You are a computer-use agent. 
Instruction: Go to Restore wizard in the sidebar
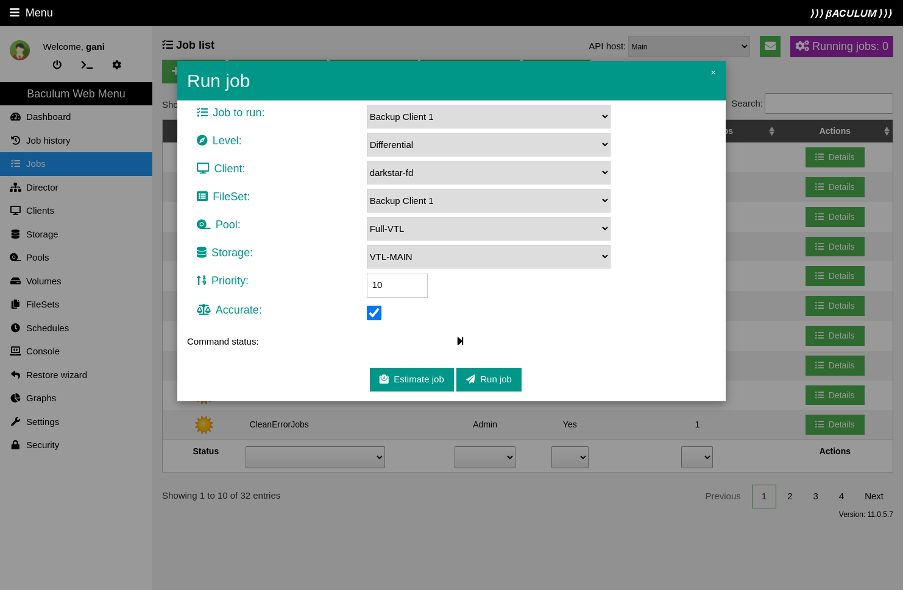56,375
